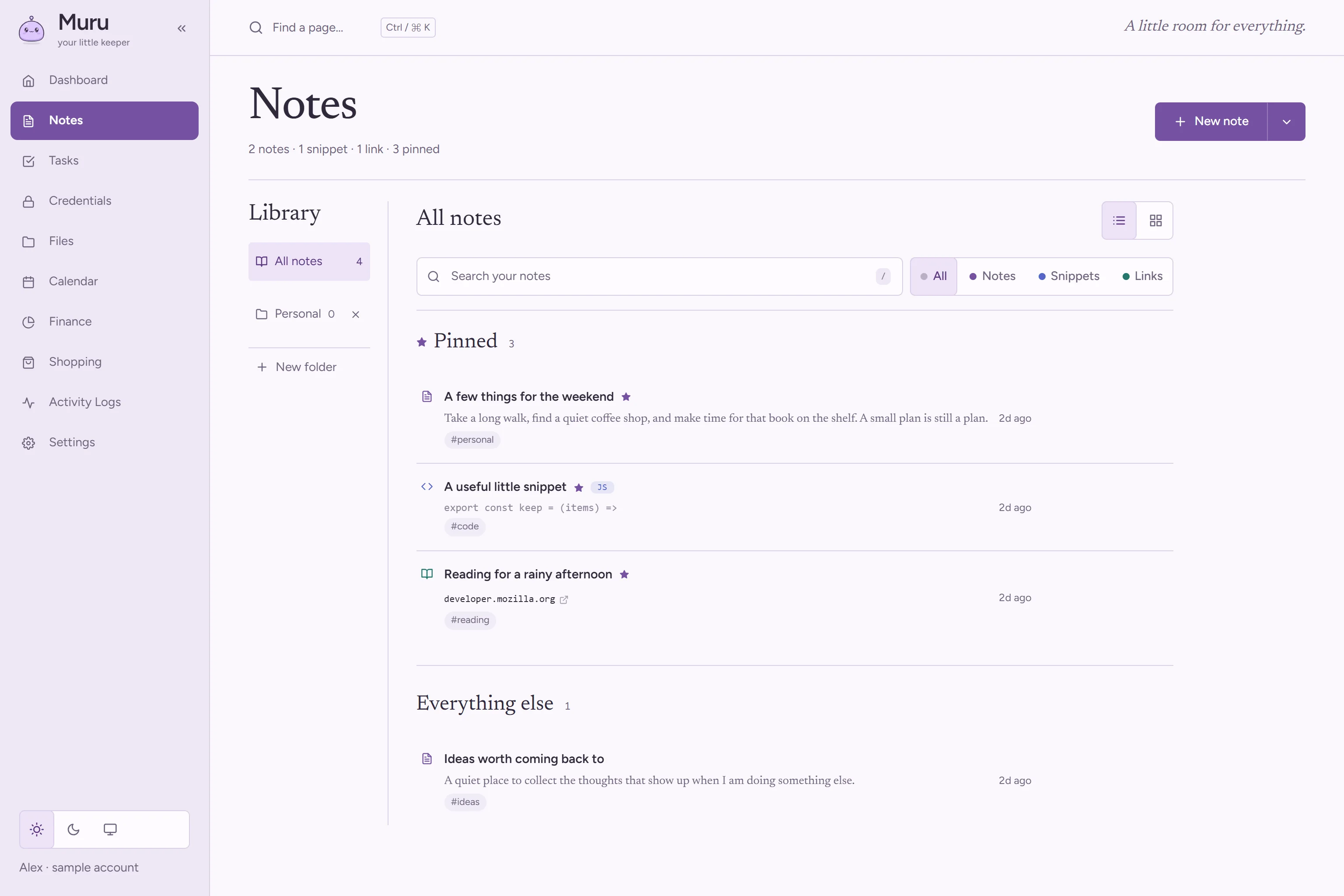Unpin star on A few things for the weekend
1344x896 pixels.
tap(626, 396)
